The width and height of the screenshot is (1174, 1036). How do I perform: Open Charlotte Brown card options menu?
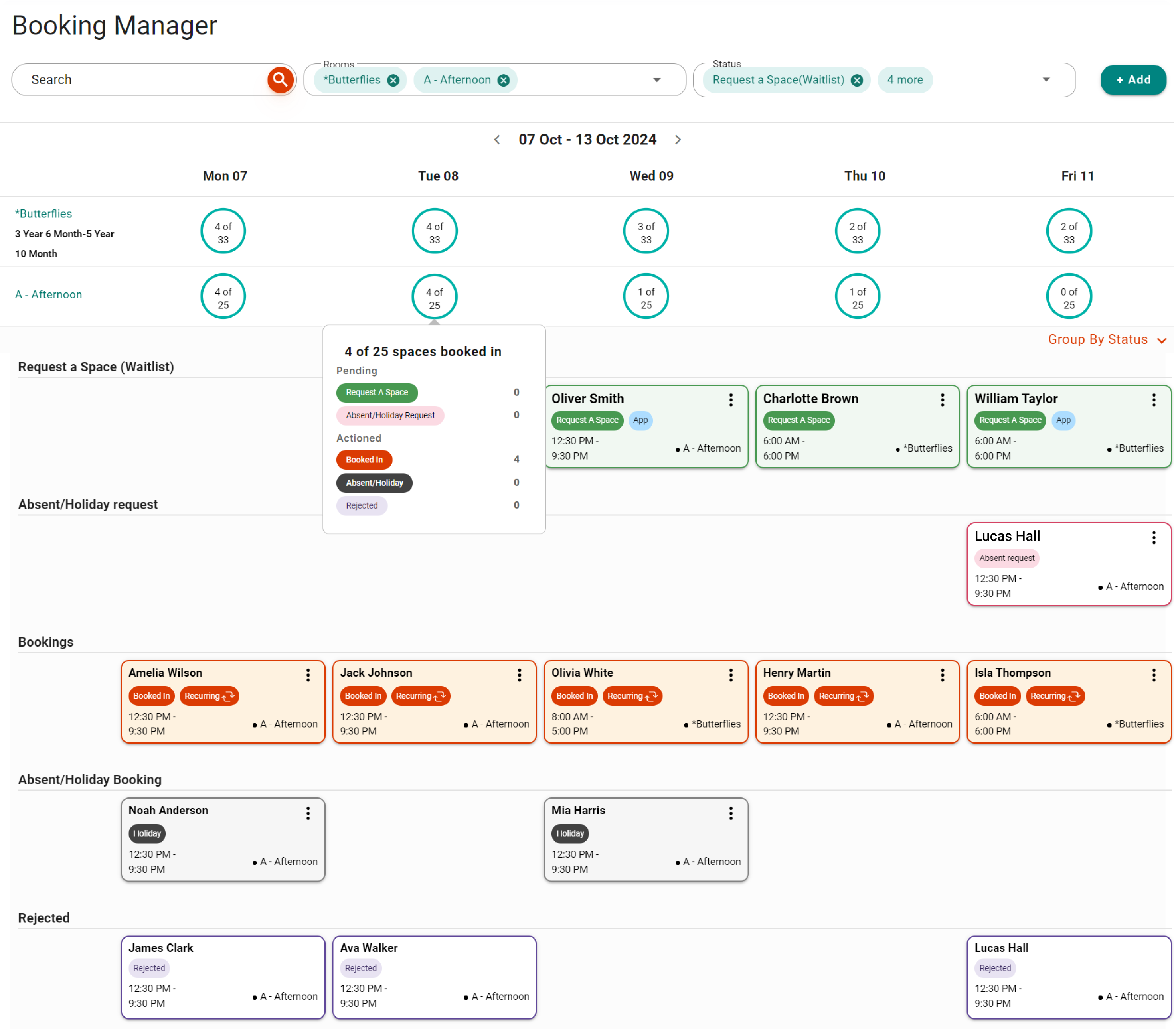tap(943, 400)
